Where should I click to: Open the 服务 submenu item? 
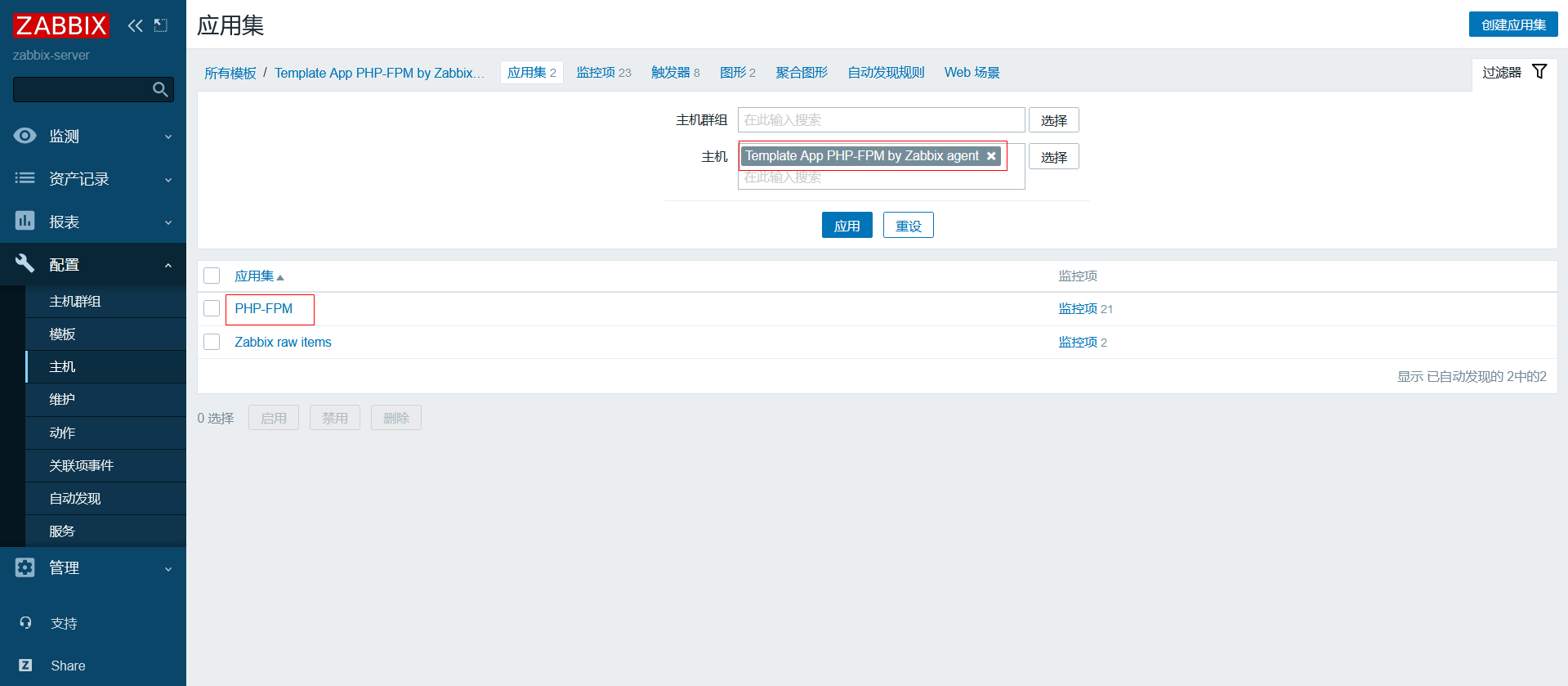click(106, 531)
